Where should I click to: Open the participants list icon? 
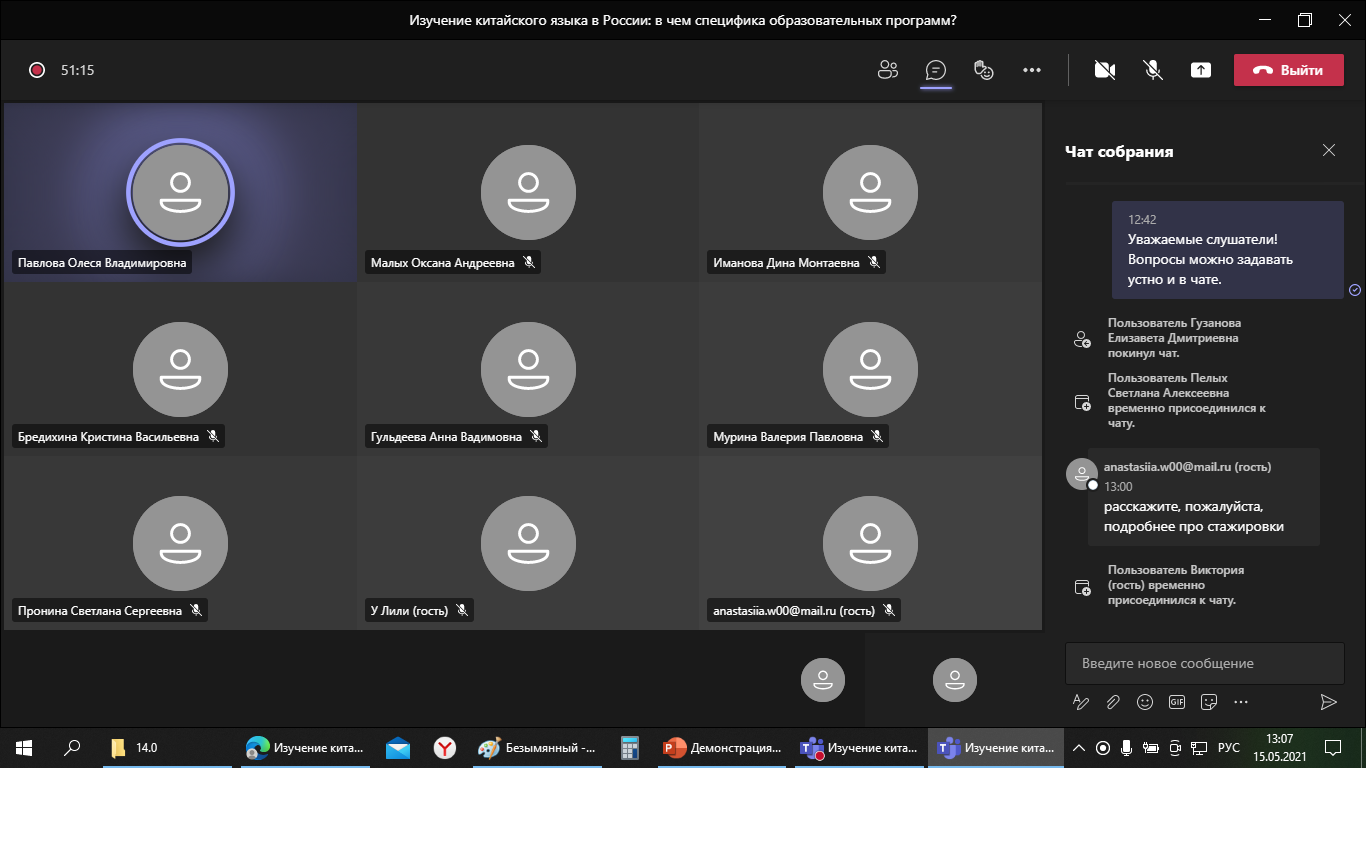pos(887,70)
